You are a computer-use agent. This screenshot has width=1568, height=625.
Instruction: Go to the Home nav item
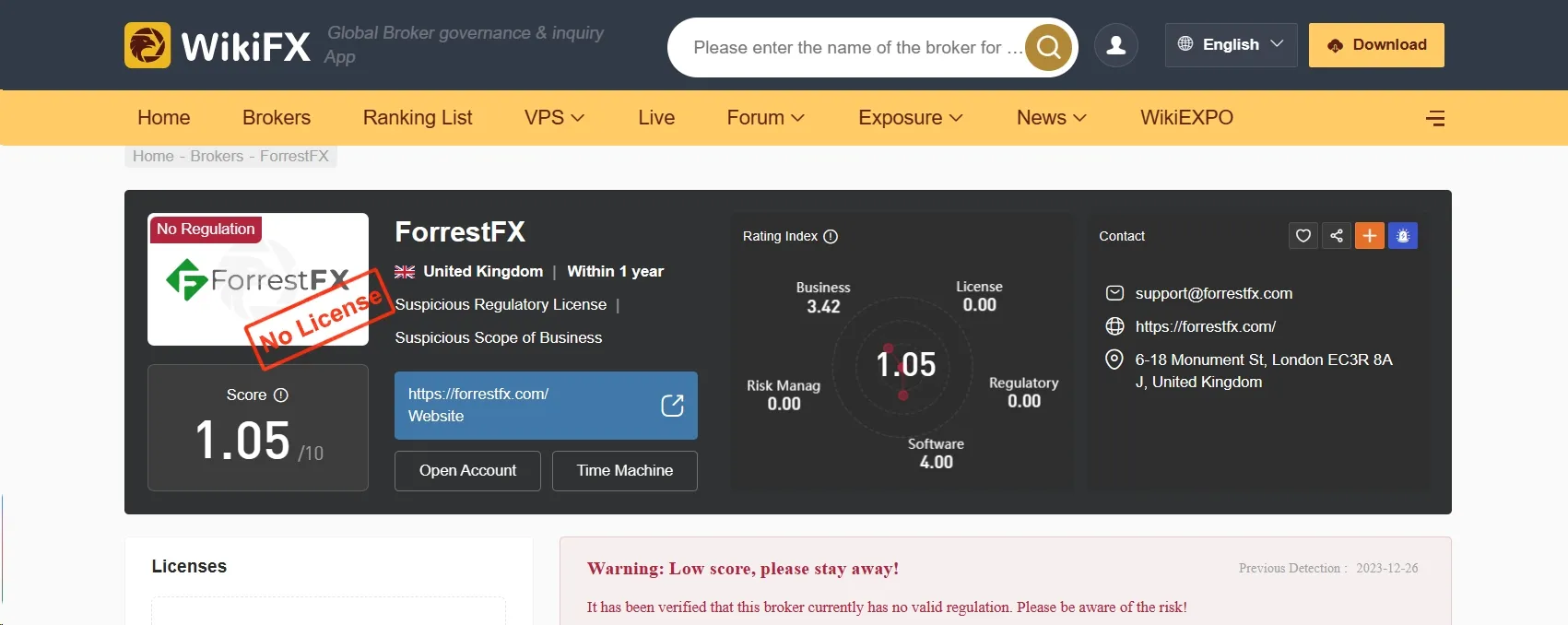(164, 118)
